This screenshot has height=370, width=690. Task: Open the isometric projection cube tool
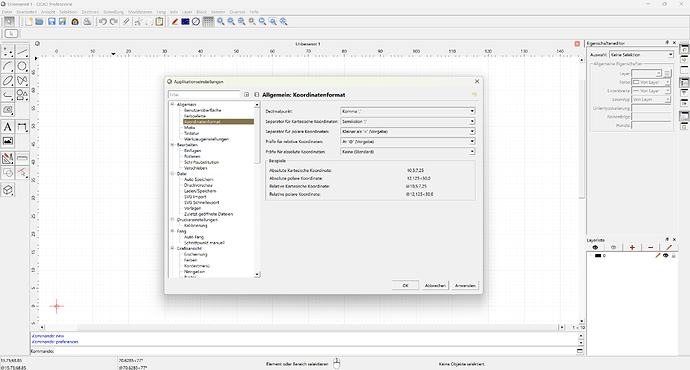pyautogui.click(x=7, y=190)
